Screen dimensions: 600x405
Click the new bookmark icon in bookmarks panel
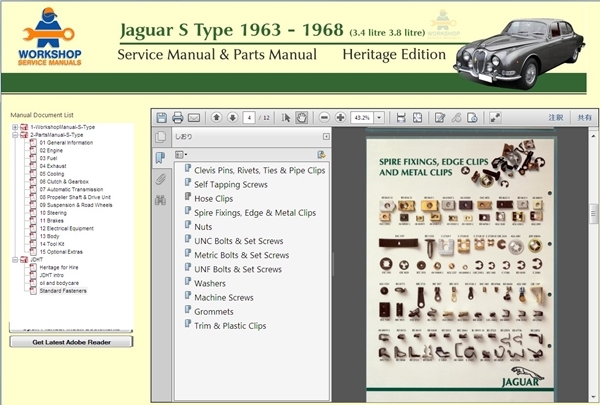321,154
